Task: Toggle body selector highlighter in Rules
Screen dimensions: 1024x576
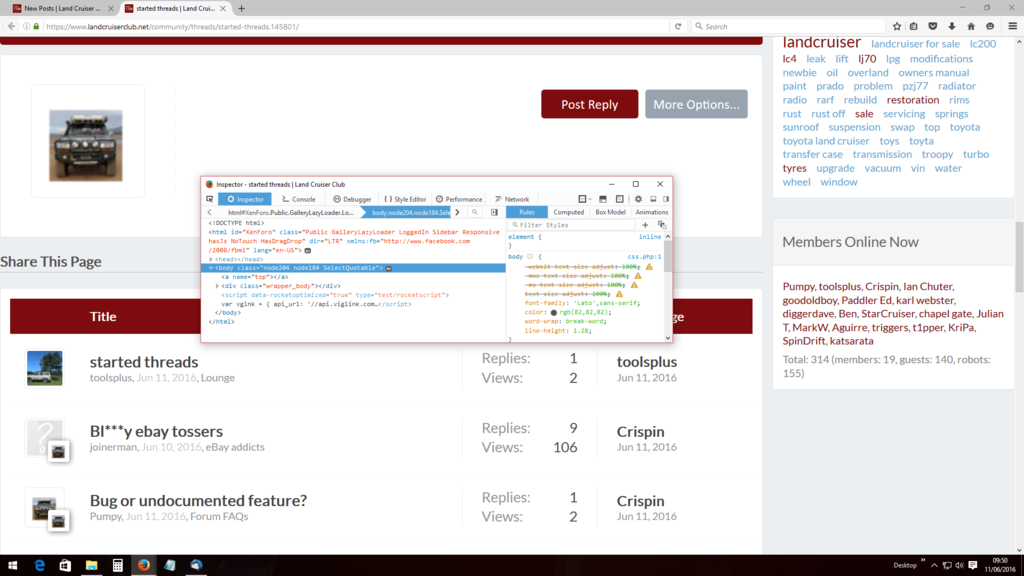Action: pyautogui.click(x=530, y=257)
